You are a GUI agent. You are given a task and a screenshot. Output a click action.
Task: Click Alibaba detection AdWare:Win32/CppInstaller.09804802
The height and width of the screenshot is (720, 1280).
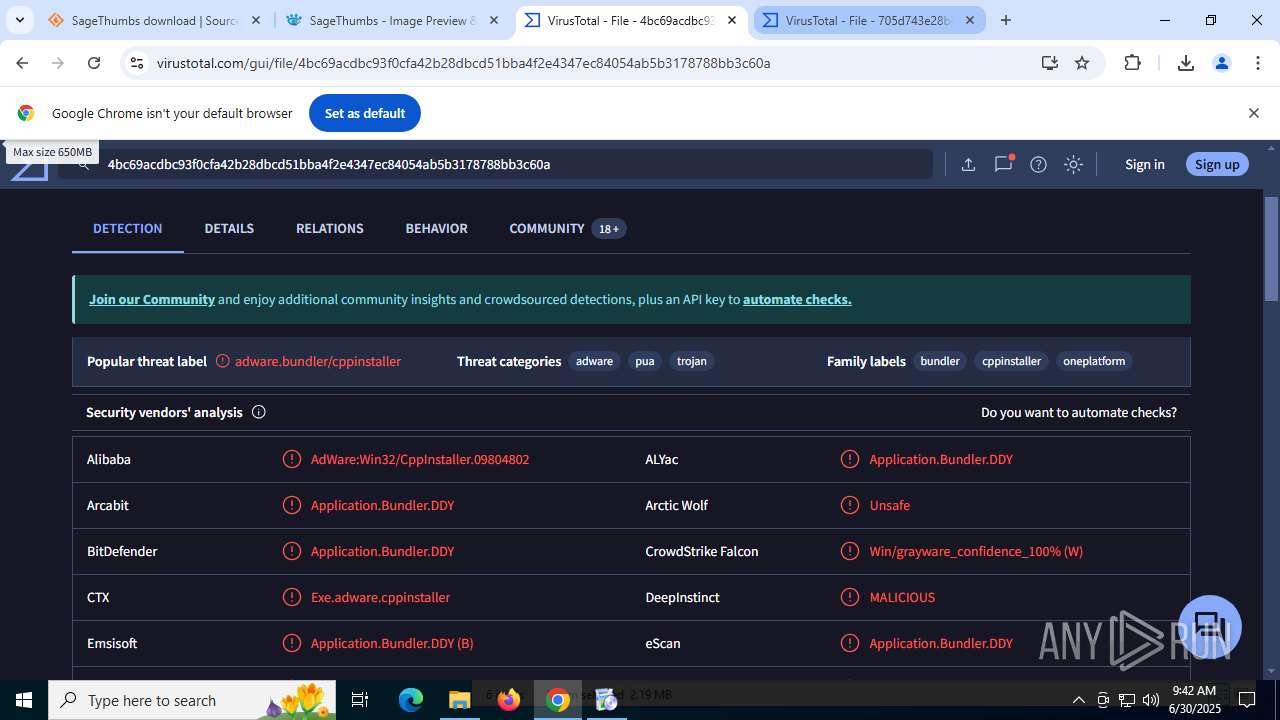click(420, 459)
